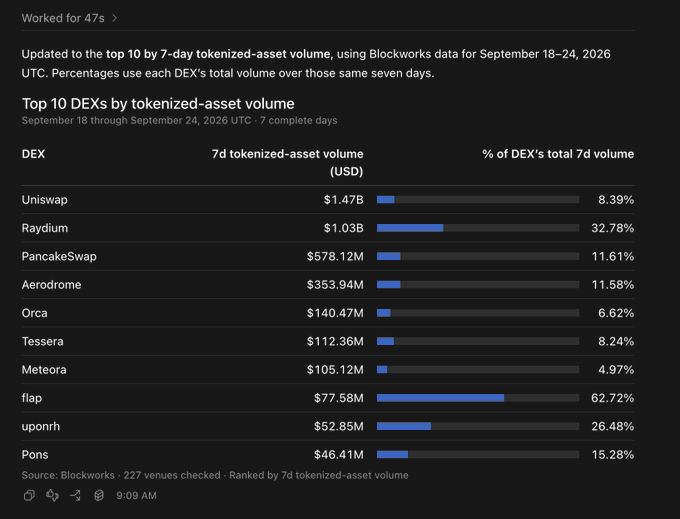Viewport: 680px width, 519px height.
Task: Select the PancakeSwap row name
Action: click(x=59, y=257)
